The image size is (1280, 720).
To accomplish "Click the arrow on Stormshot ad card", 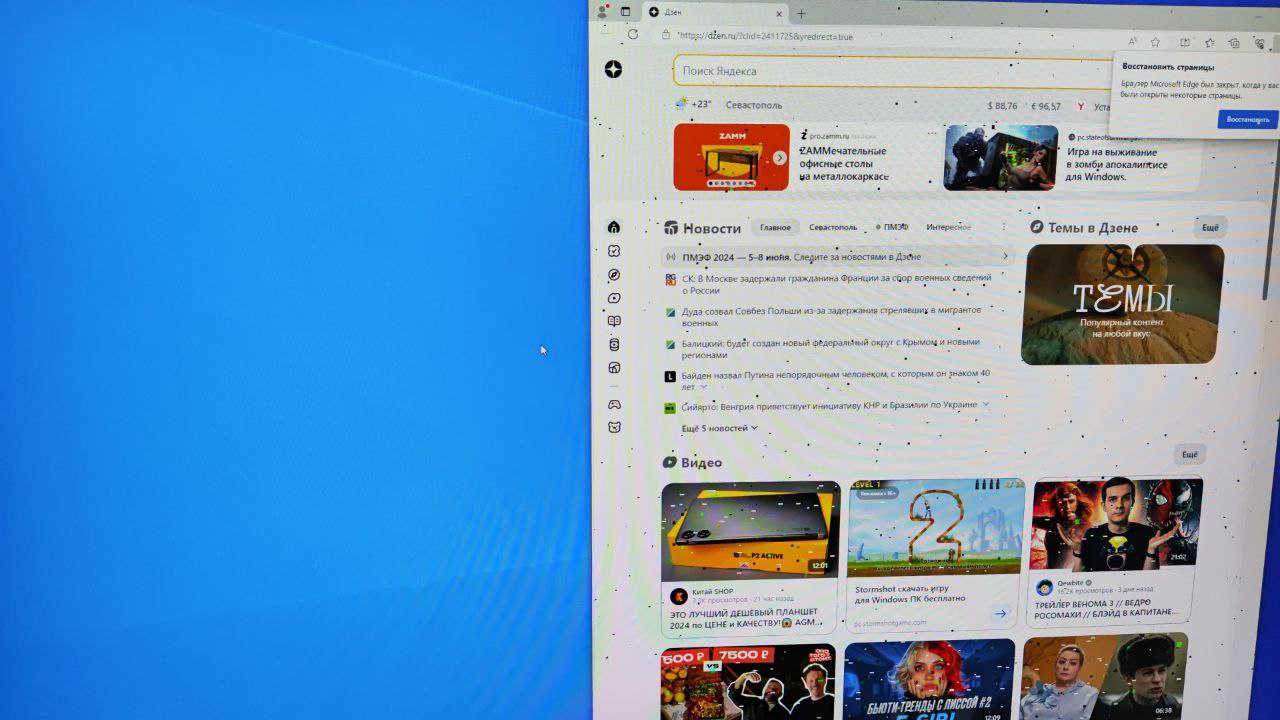I will coord(1000,613).
